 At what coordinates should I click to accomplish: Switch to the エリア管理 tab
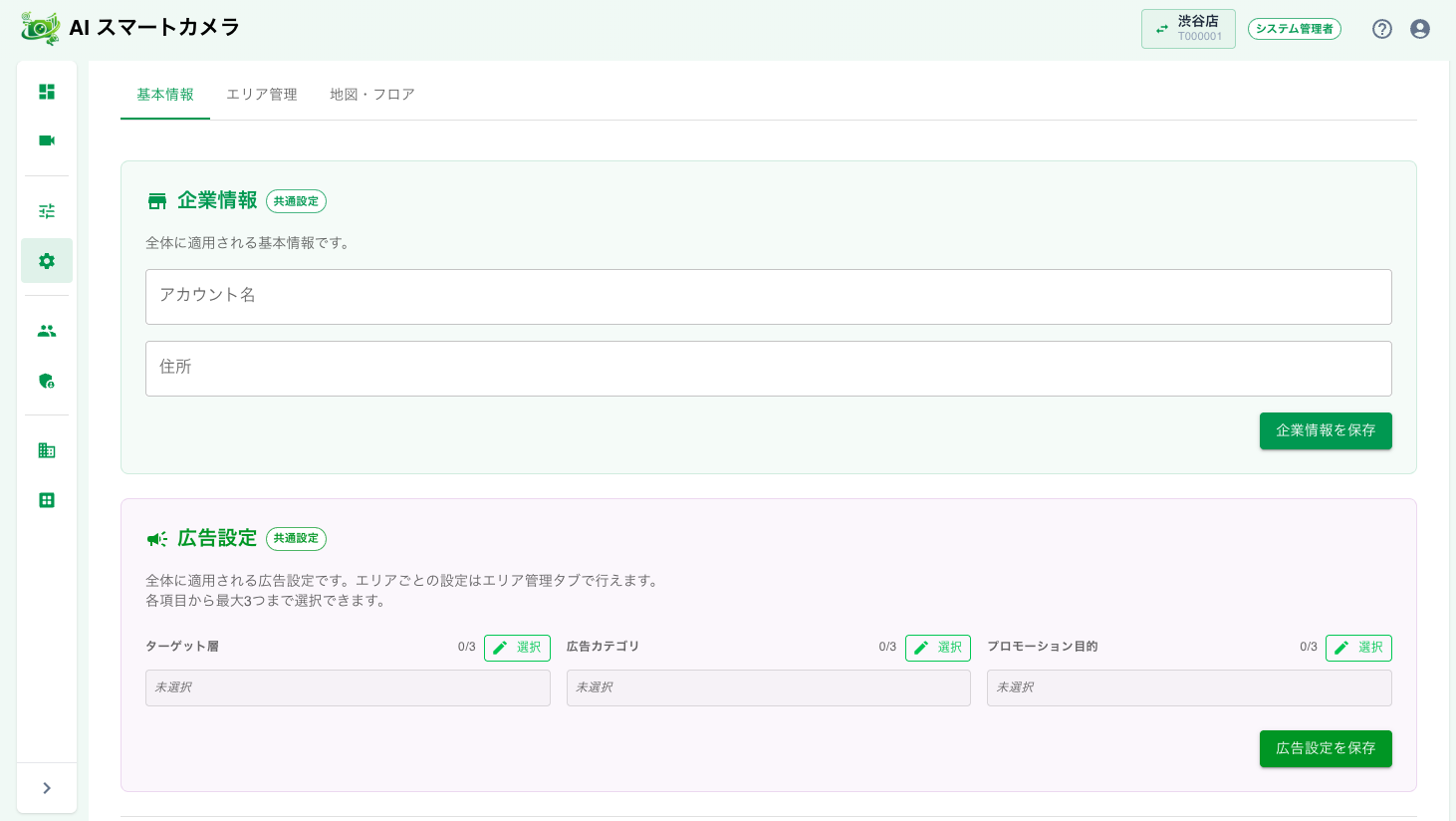(261, 95)
